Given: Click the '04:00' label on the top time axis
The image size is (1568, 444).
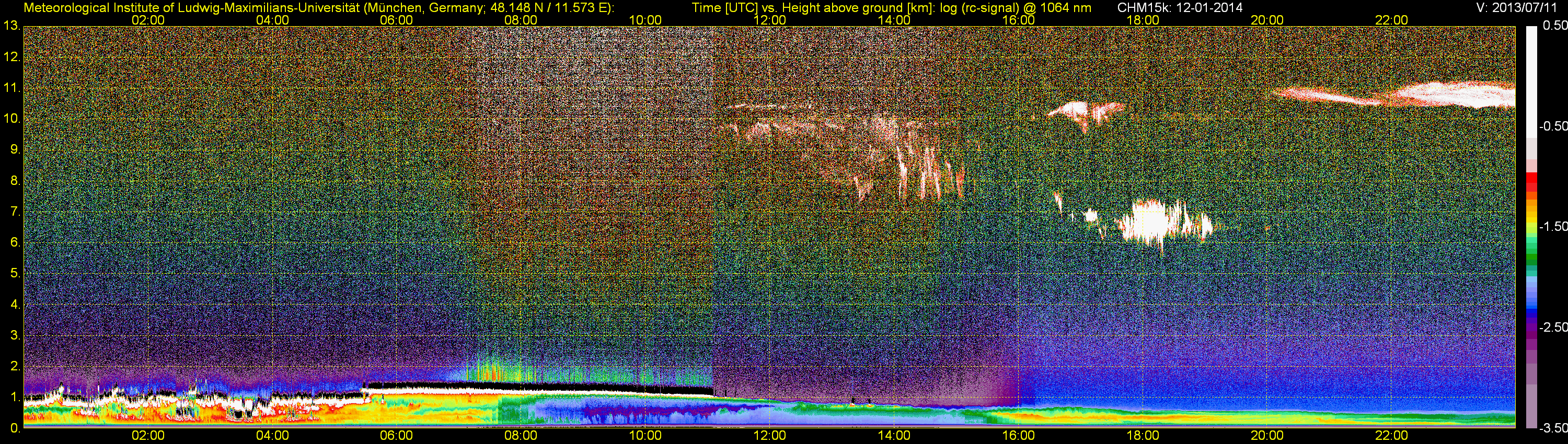Looking at the screenshot, I should (x=273, y=20).
